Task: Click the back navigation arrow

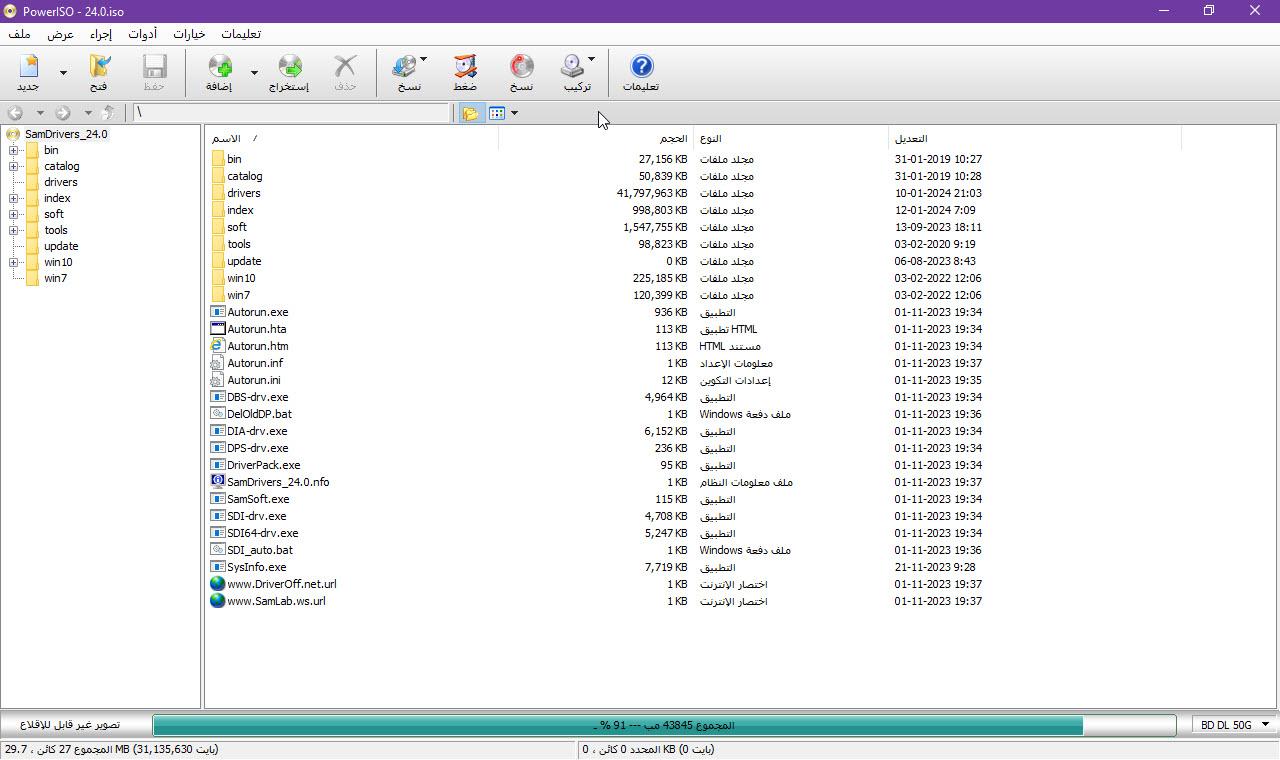Action: (15, 113)
